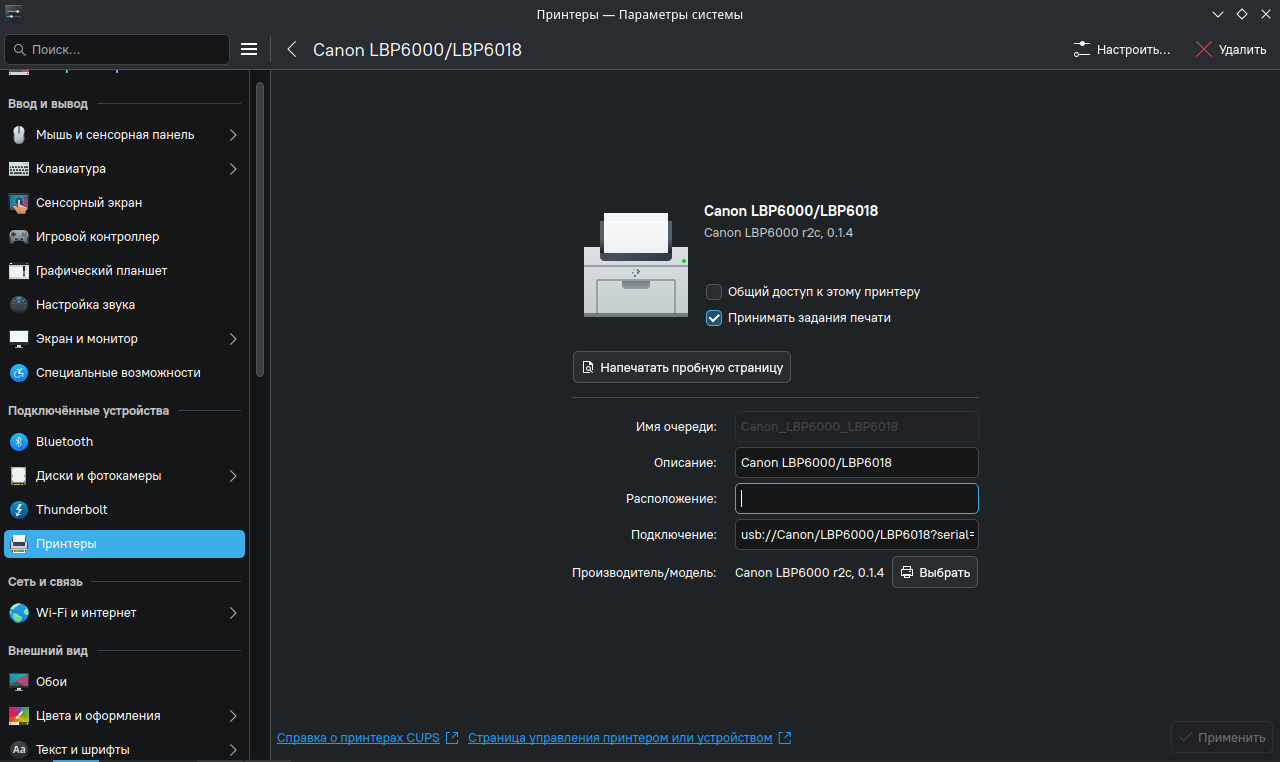Click the Удалить button to remove printer
Screen dimensions: 1280x762
1231,49
